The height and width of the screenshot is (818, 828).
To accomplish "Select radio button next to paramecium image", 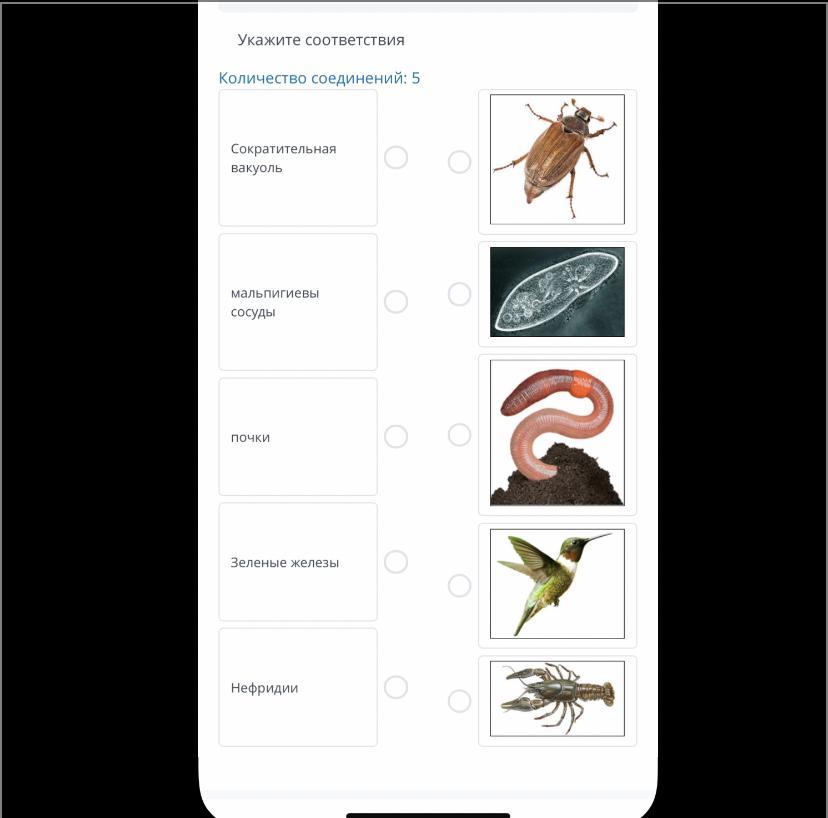I will tap(459, 294).
